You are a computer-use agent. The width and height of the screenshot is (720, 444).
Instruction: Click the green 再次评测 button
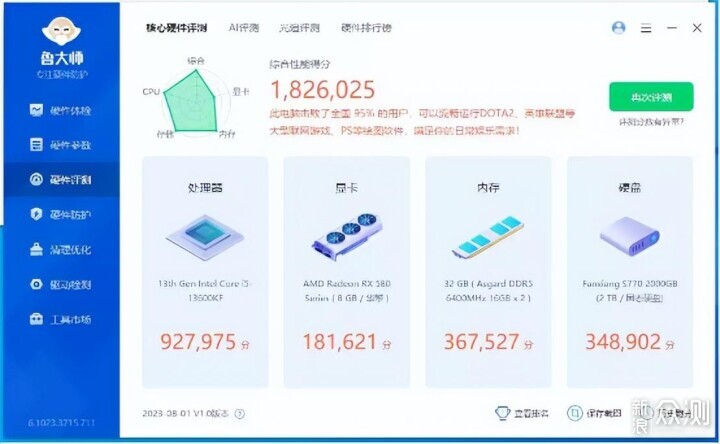(651, 97)
